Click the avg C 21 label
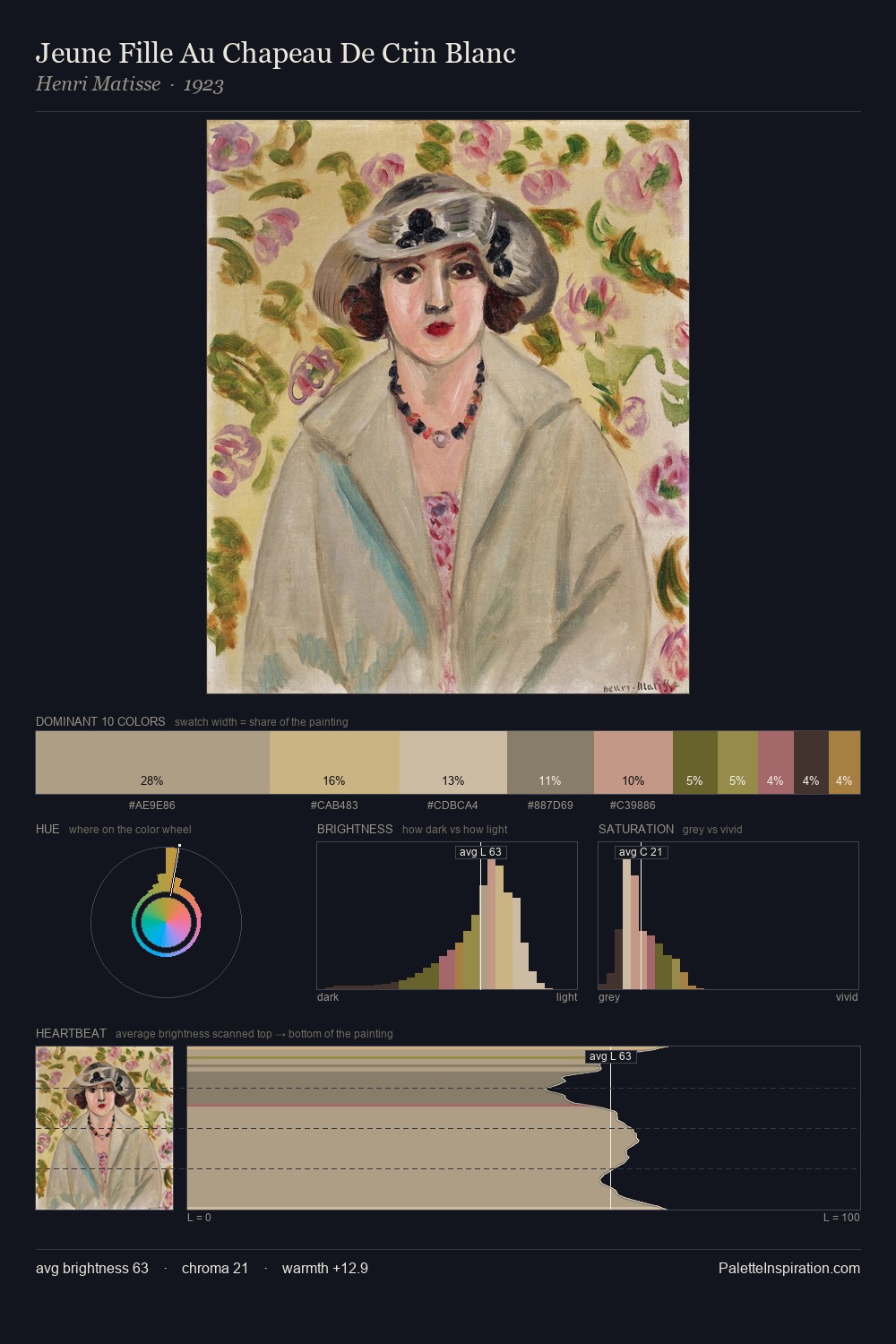Image resolution: width=896 pixels, height=1344 pixels. coord(642,852)
